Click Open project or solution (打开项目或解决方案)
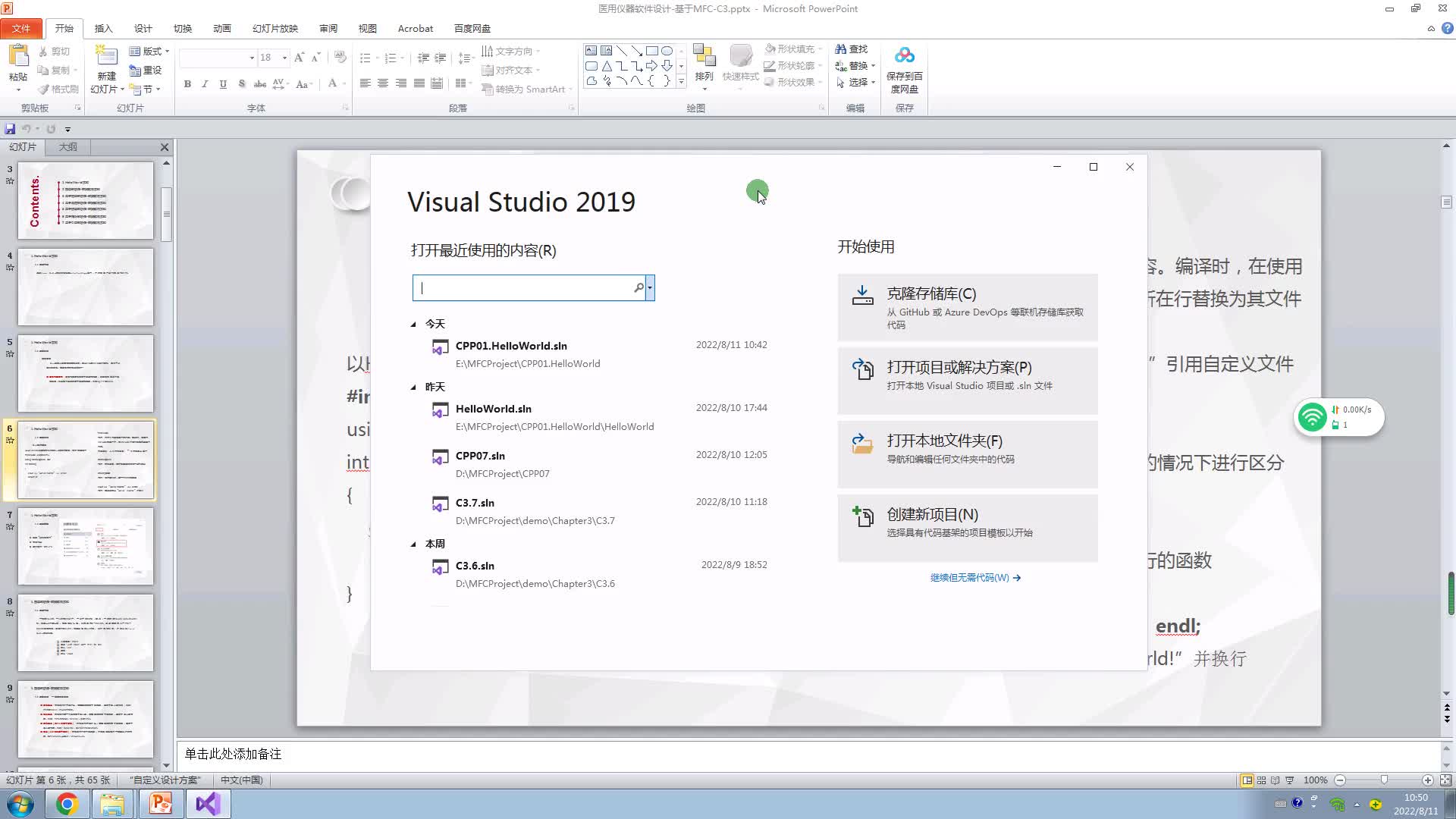This screenshot has width=1456, height=819. click(968, 381)
